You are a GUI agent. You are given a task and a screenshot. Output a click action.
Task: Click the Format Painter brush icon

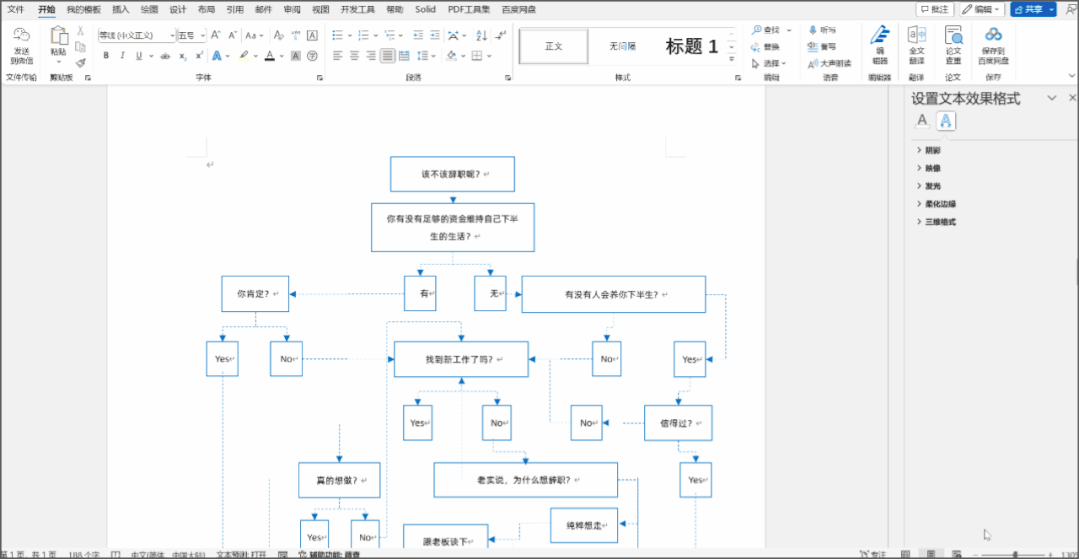pos(81,63)
